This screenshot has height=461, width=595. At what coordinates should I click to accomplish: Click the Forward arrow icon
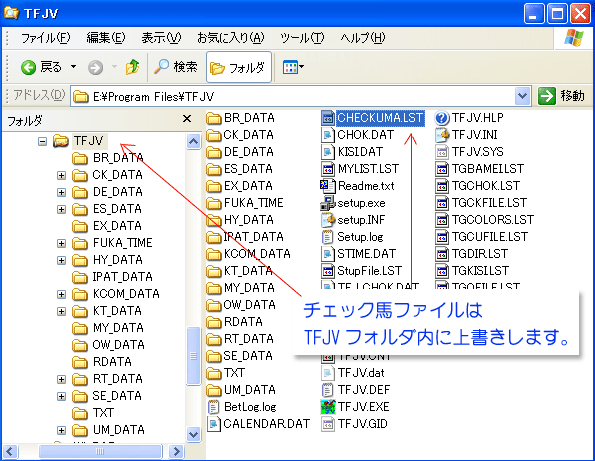point(95,68)
